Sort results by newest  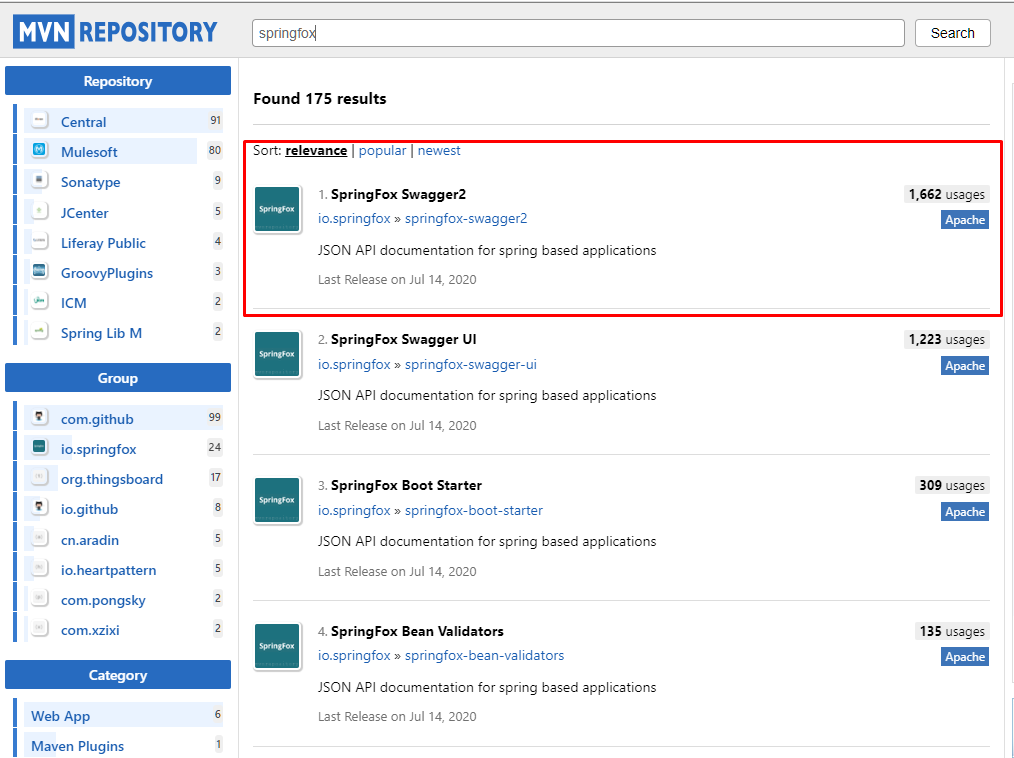tap(439, 151)
